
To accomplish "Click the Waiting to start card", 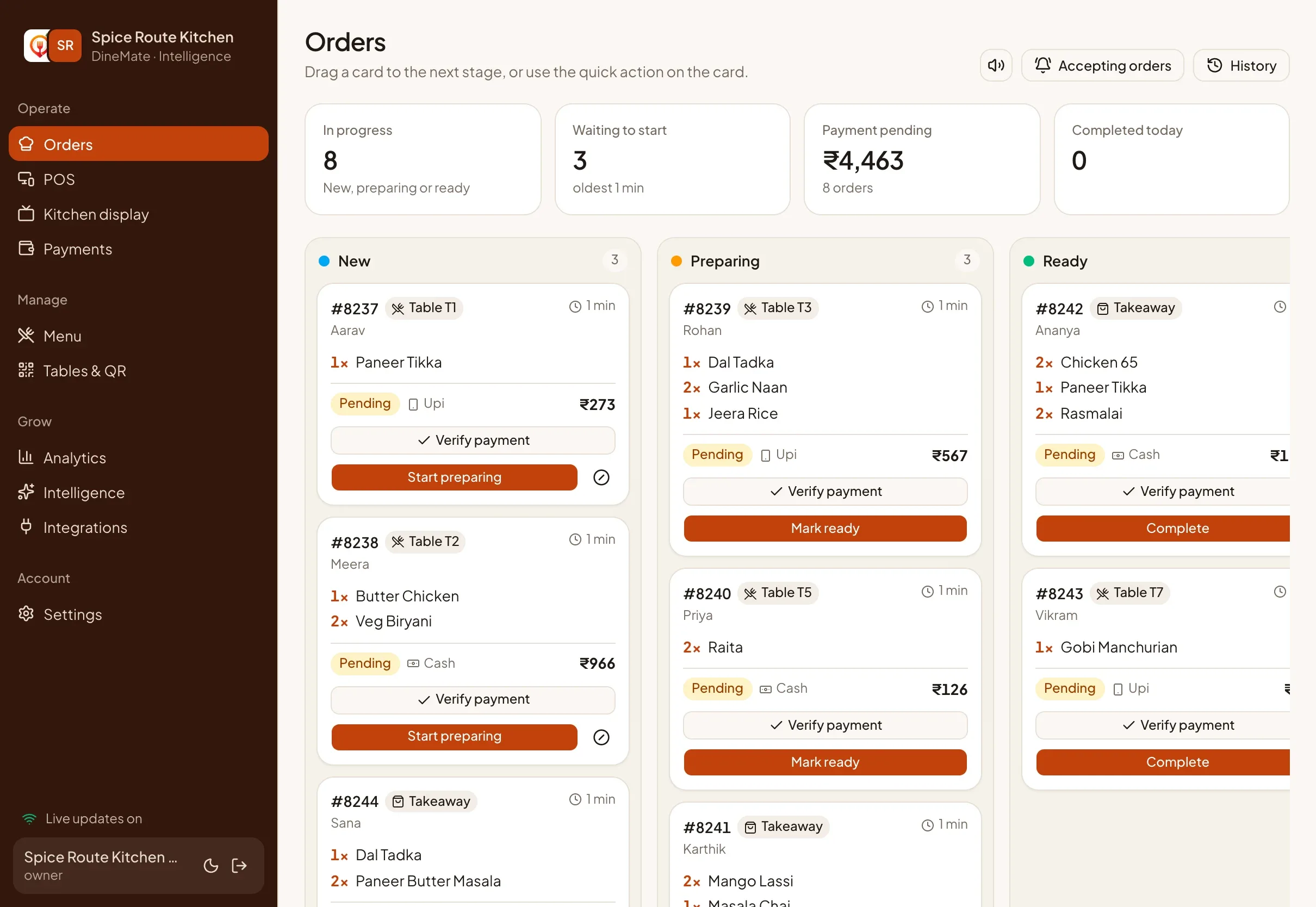I will tap(672, 159).
